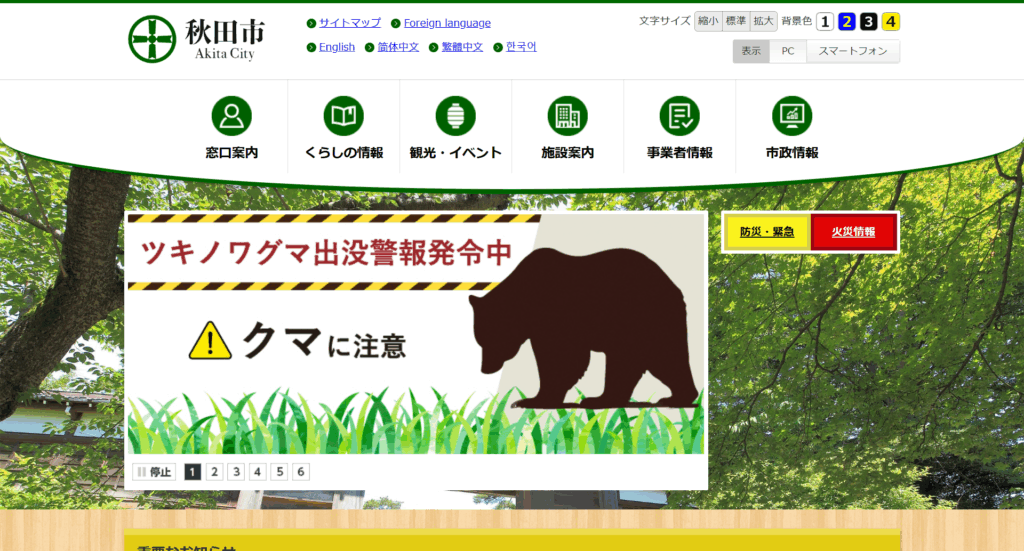Reset text size to 標準
Image resolution: width=1024 pixels, height=551 pixels.
pyautogui.click(x=736, y=21)
